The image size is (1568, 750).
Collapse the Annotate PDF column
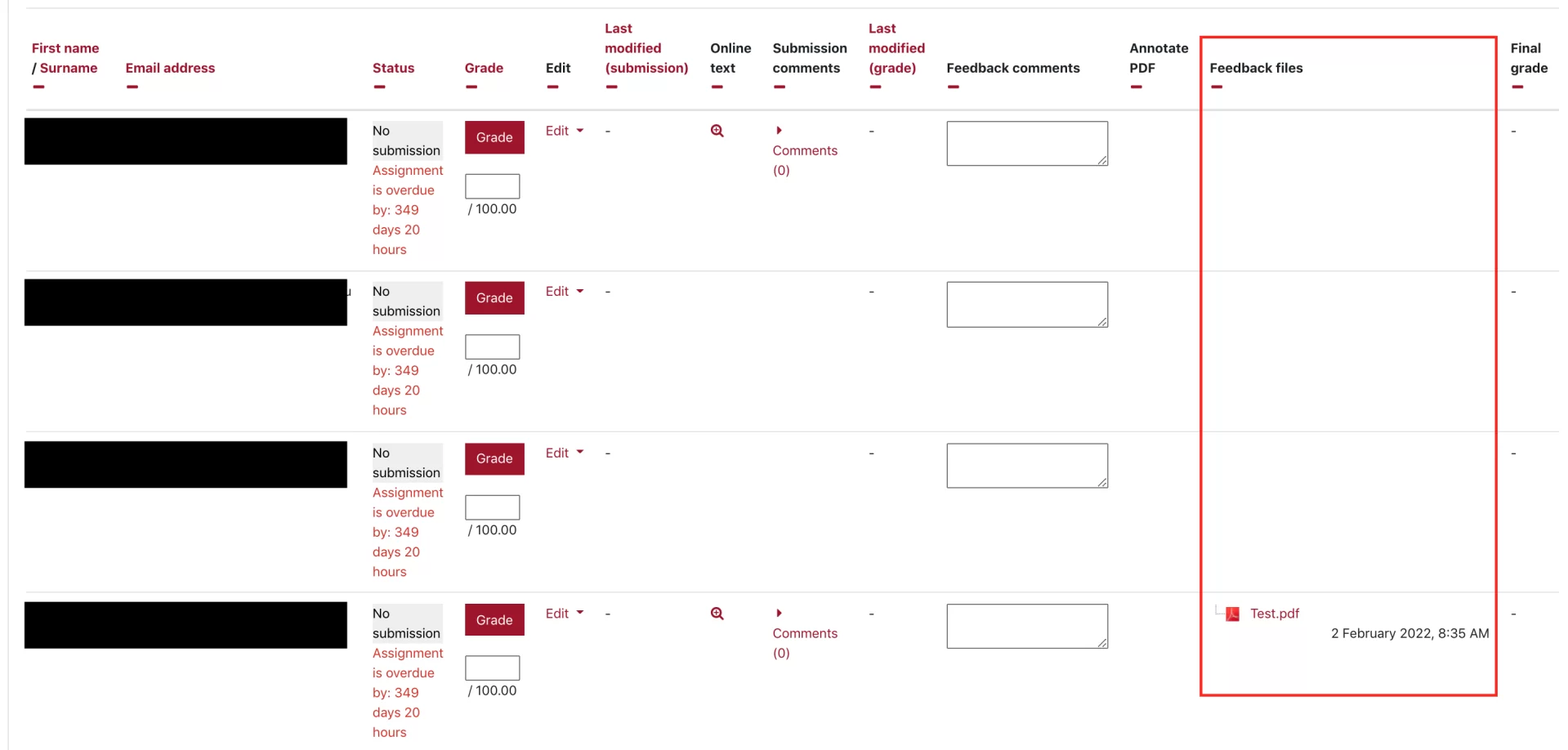[x=1136, y=87]
